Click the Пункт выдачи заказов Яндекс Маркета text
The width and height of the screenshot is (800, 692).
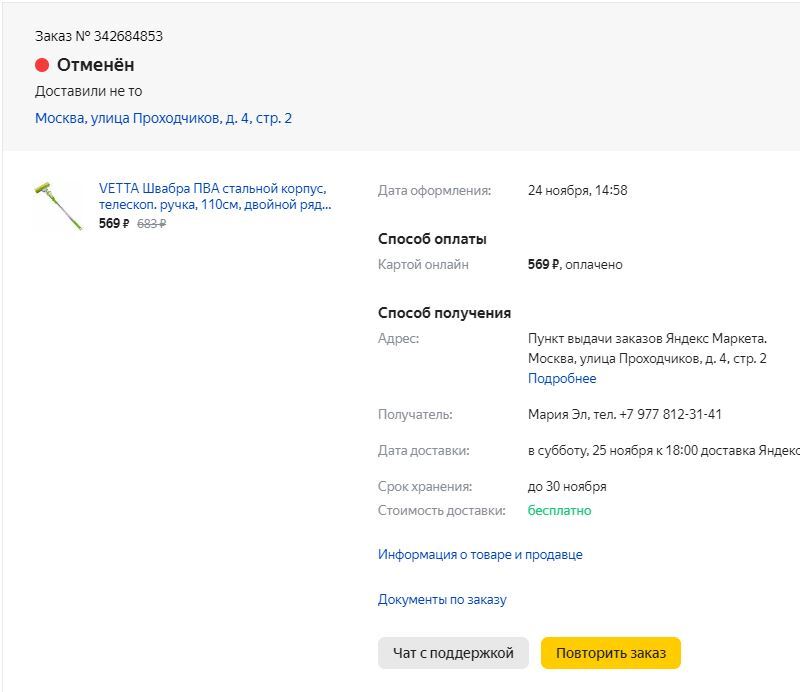(x=647, y=338)
